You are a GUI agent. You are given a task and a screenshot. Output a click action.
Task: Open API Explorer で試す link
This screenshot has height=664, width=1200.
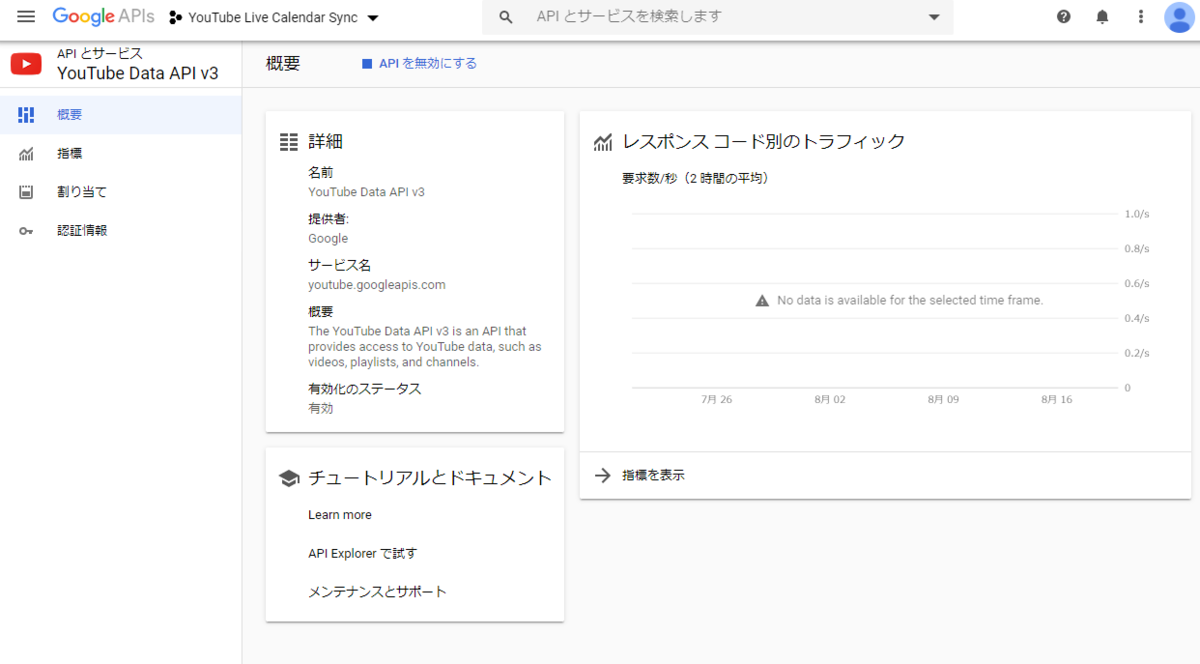click(362, 553)
